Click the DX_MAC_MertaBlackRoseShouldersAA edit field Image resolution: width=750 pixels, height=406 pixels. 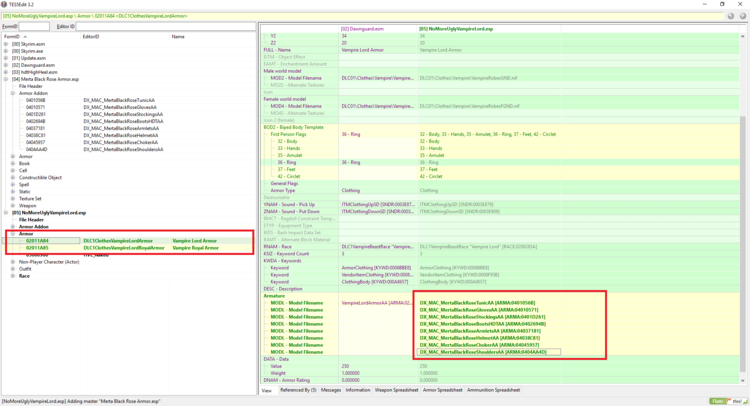point(488,352)
